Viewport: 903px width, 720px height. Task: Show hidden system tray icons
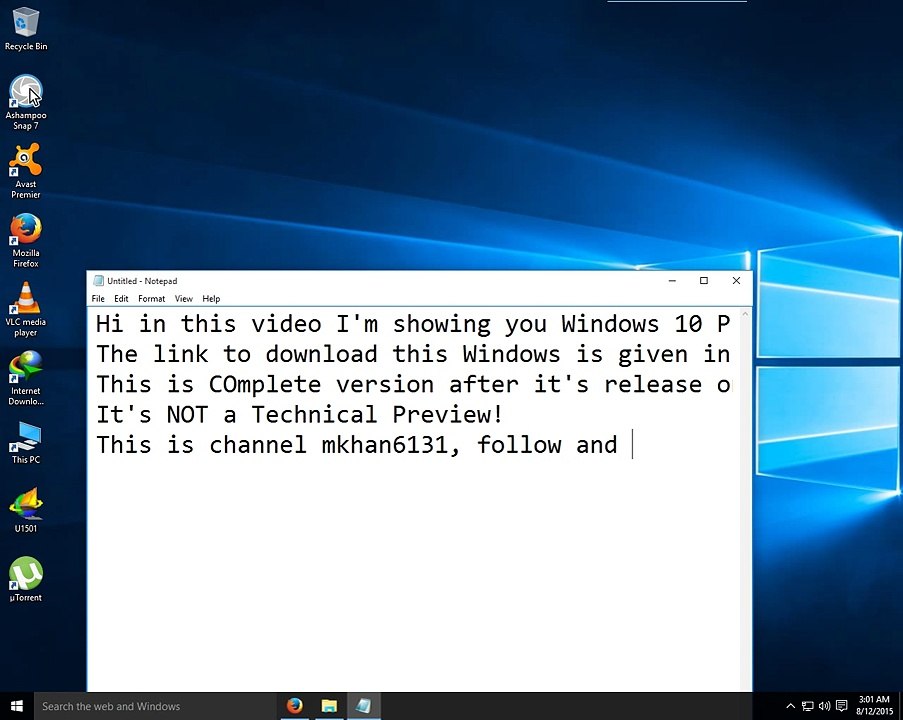[791, 706]
